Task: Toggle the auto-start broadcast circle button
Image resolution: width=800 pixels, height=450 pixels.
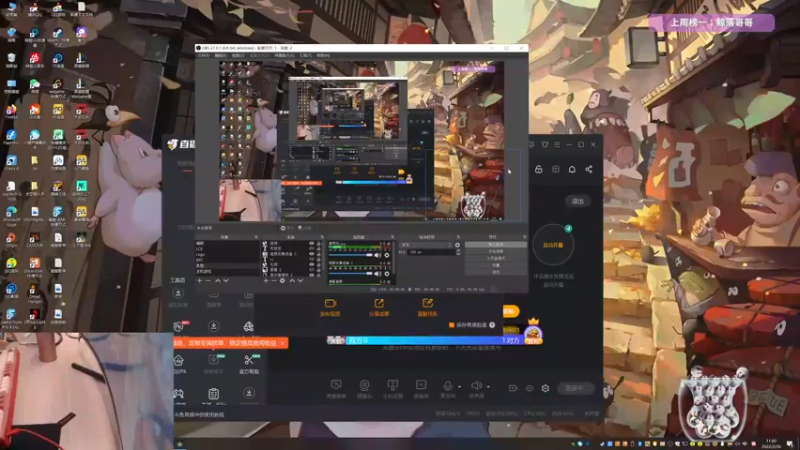Action: click(x=553, y=245)
